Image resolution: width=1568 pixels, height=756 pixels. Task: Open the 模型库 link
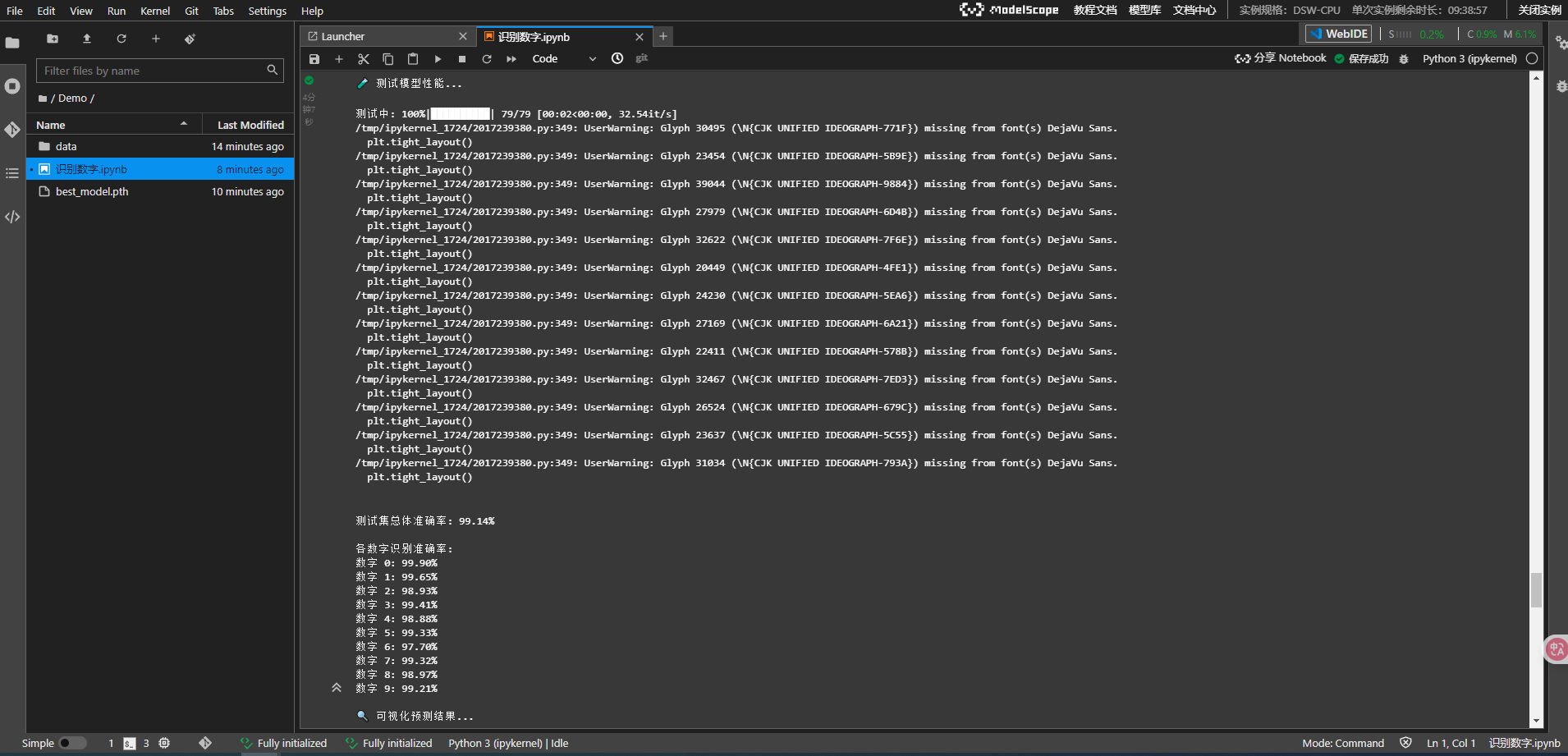(1144, 10)
